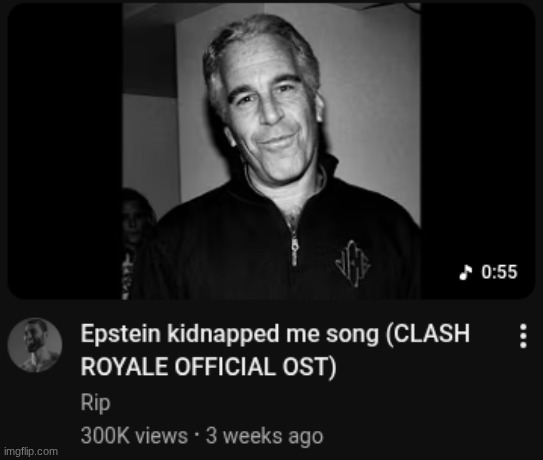
Task: Click the dot separator between views and date
Action: click(x=197, y=435)
